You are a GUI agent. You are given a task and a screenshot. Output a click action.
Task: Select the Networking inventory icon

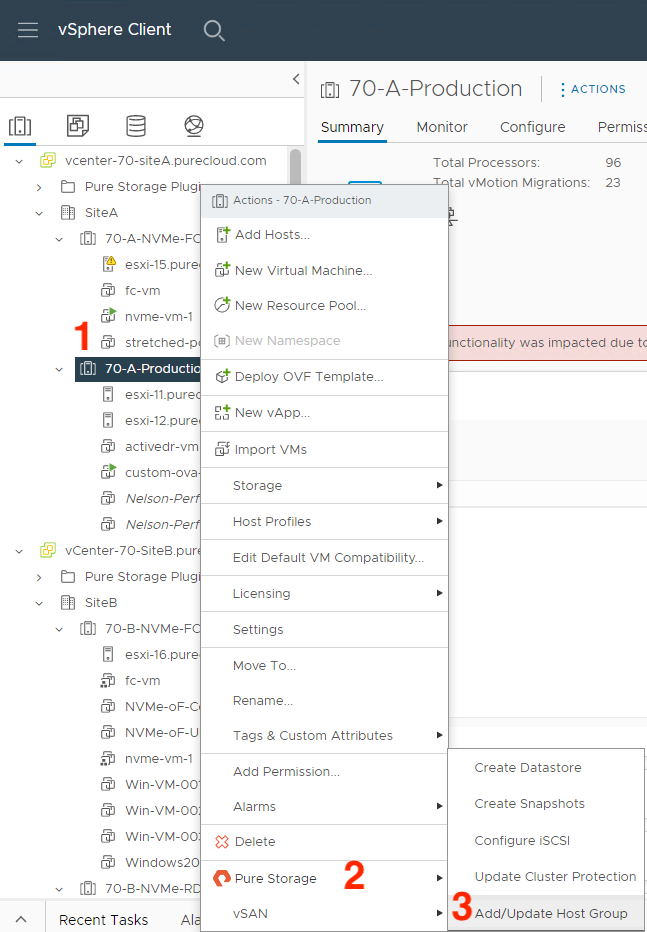tap(194, 126)
